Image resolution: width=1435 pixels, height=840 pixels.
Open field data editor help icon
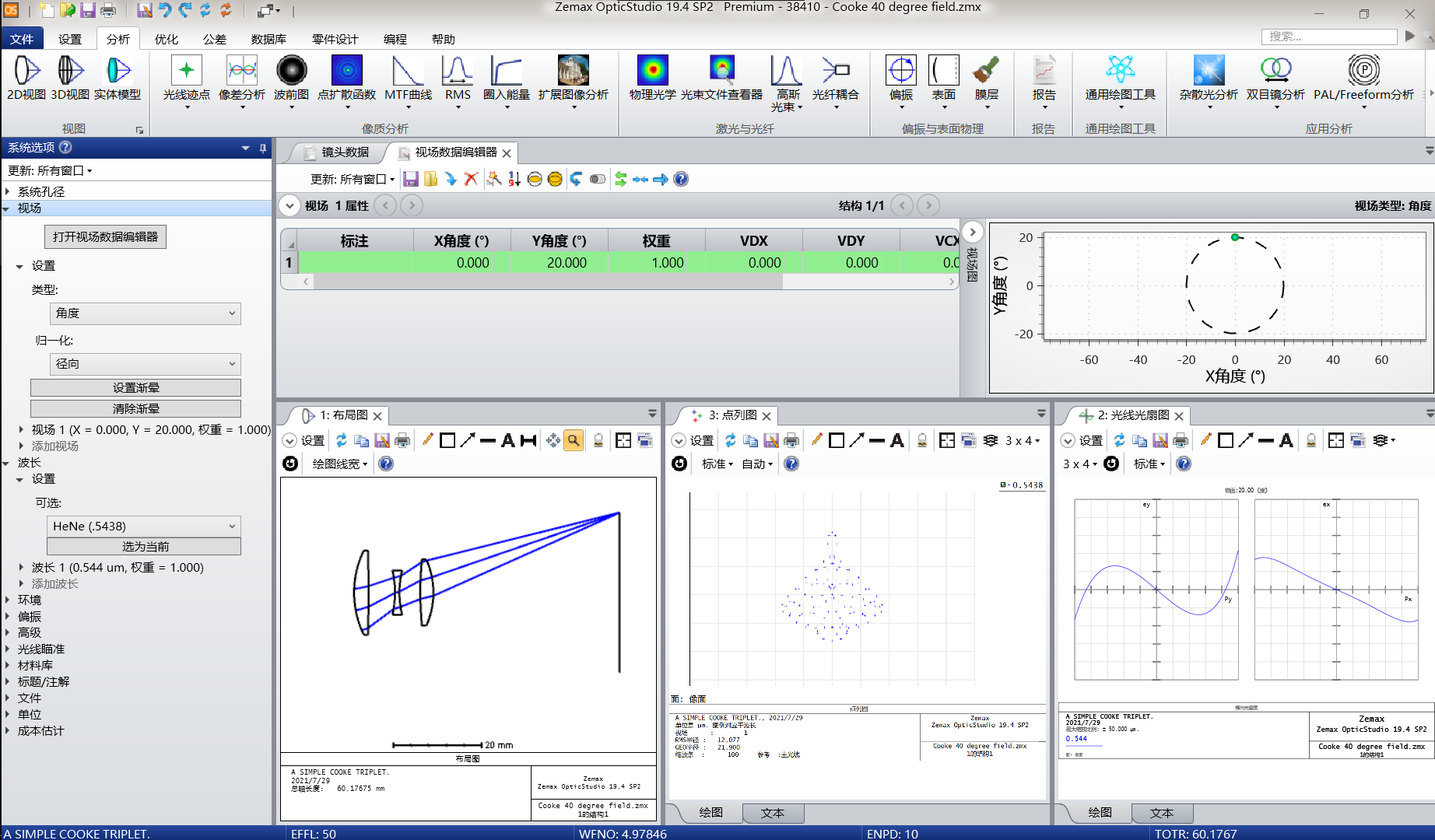681,179
